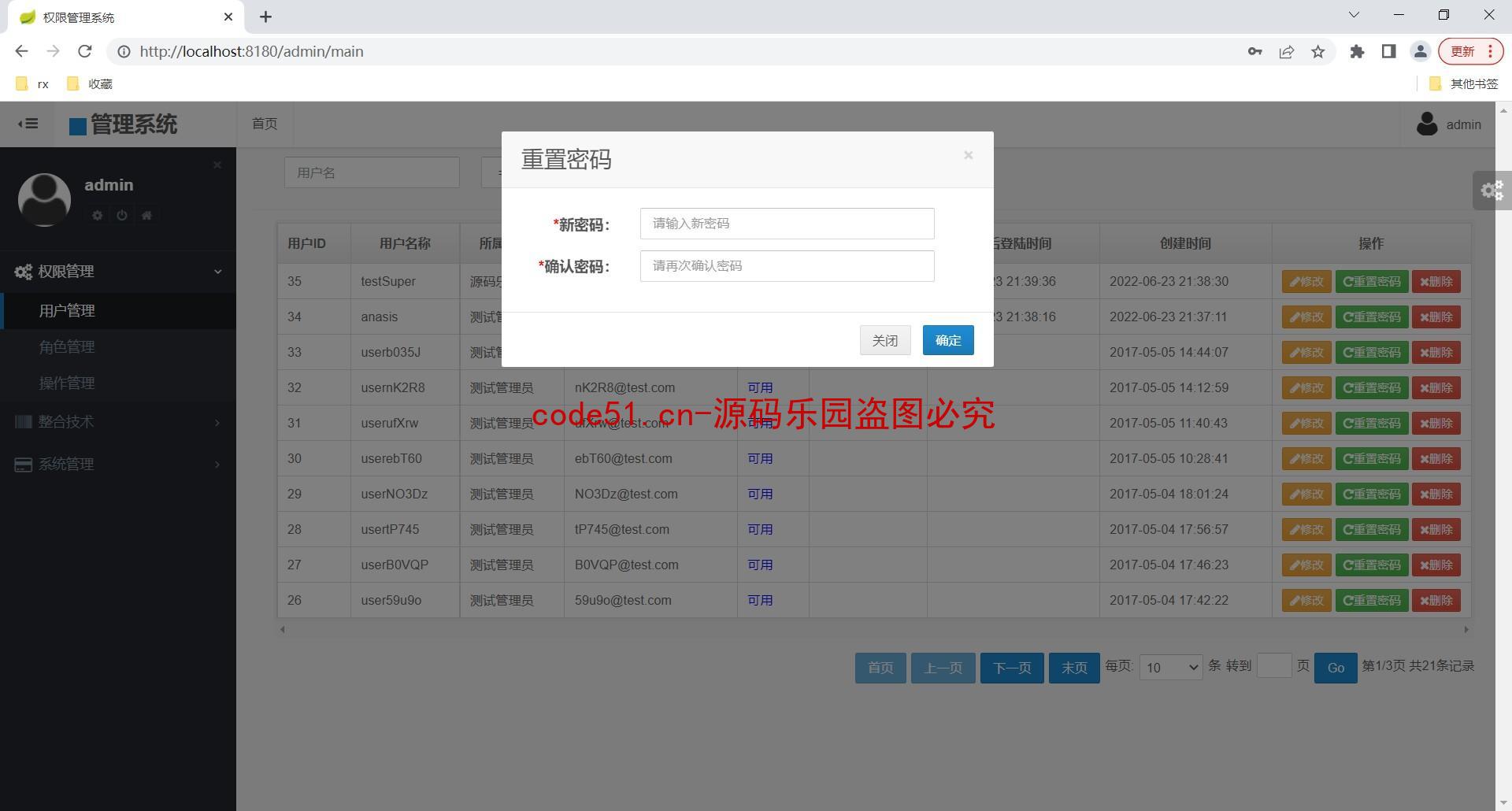The image size is (1512, 811).
Task: Click 删除 for user userufXrw
Action: tap(1436, 423)
